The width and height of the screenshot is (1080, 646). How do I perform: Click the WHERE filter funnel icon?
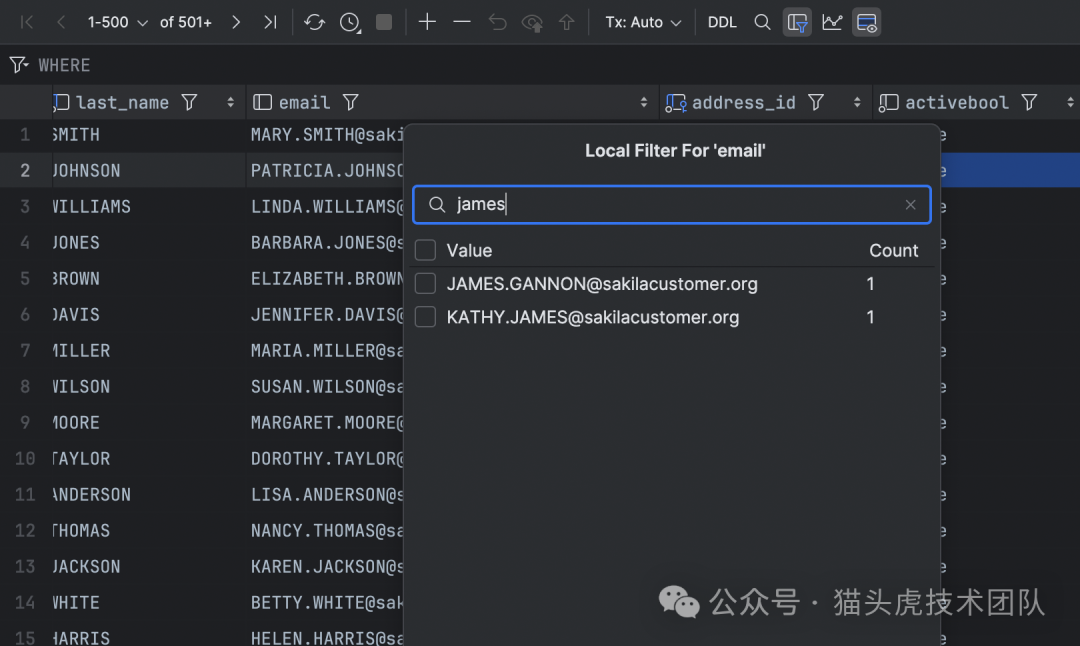[19, 65]
